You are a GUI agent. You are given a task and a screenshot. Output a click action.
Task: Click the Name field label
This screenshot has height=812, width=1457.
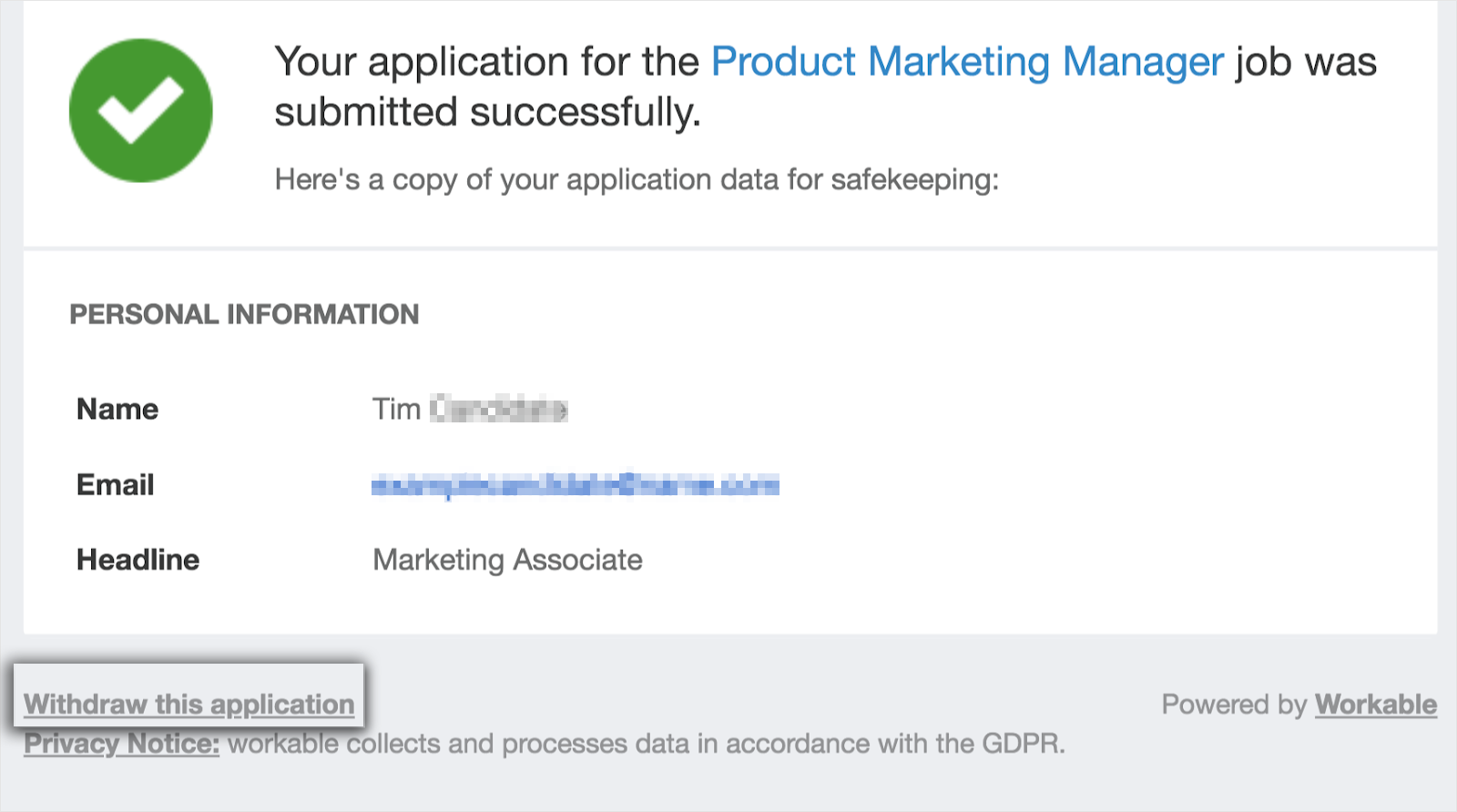[x=117, y=410]
